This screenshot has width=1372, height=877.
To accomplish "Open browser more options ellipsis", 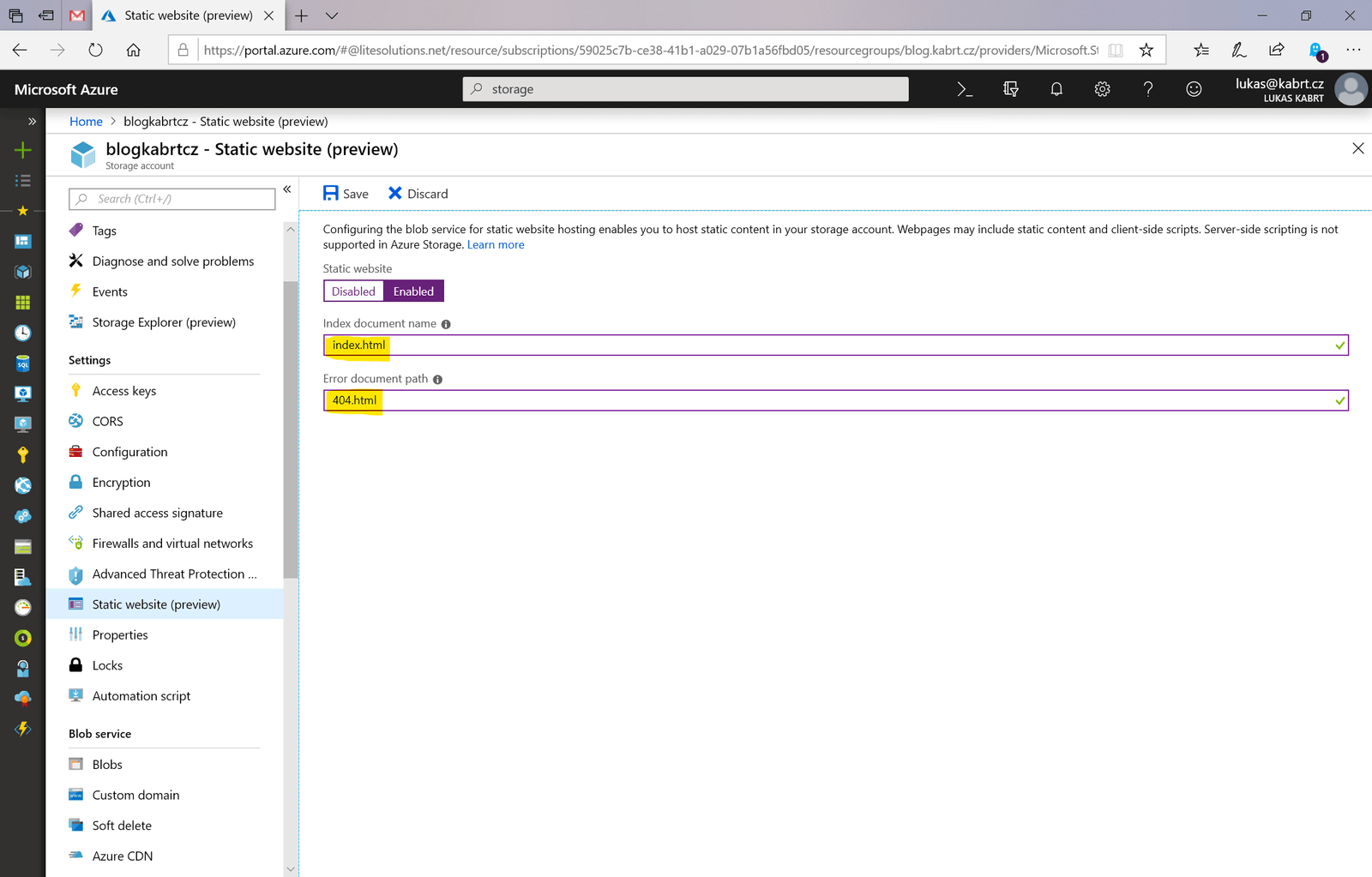I will pyautogui.click(x=1353, y=50).
